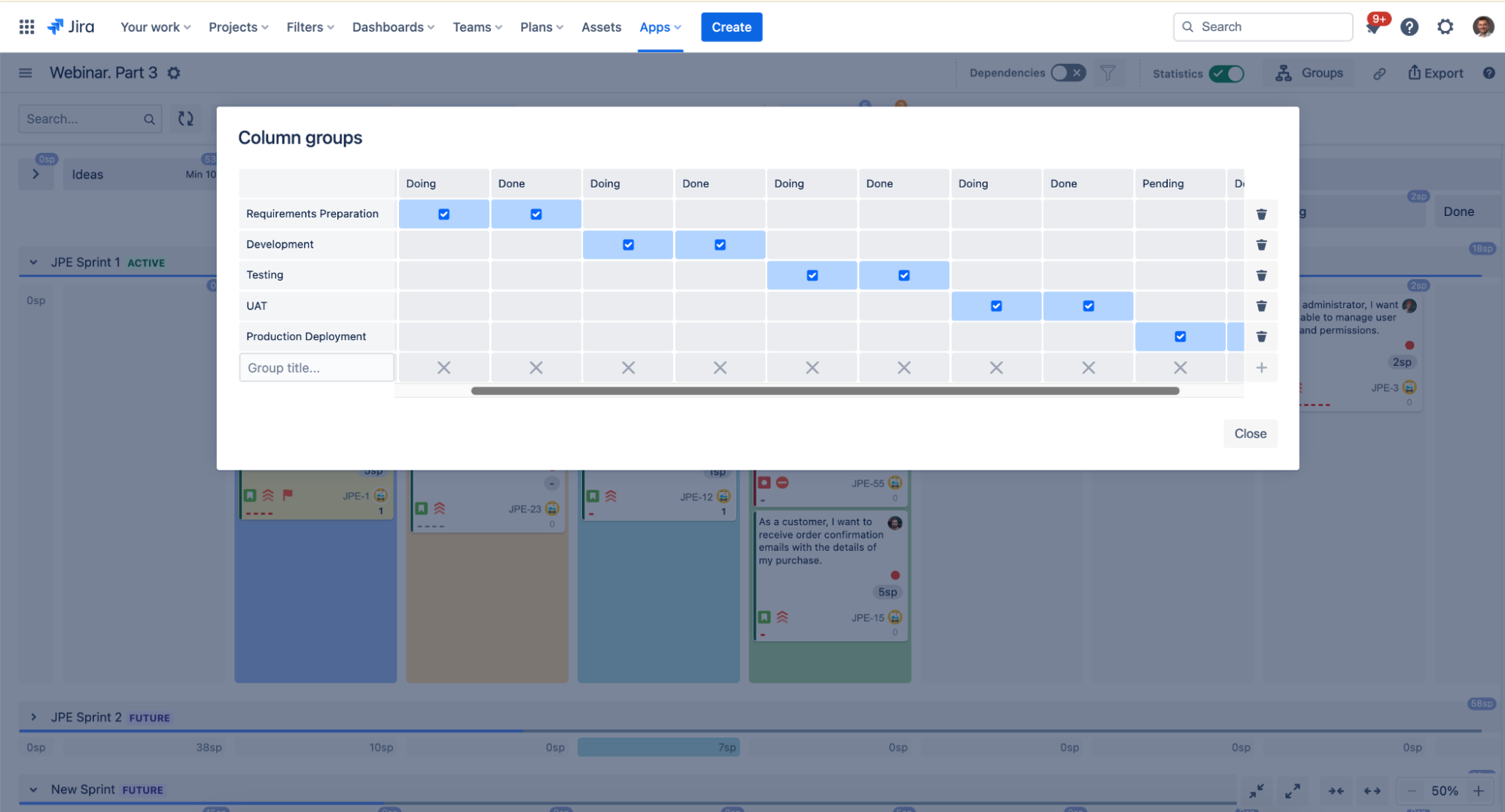The width and height of the screenshot is (1505, 812).
Task: Toggle the Statistics switch off
Action: [1226, 74]
